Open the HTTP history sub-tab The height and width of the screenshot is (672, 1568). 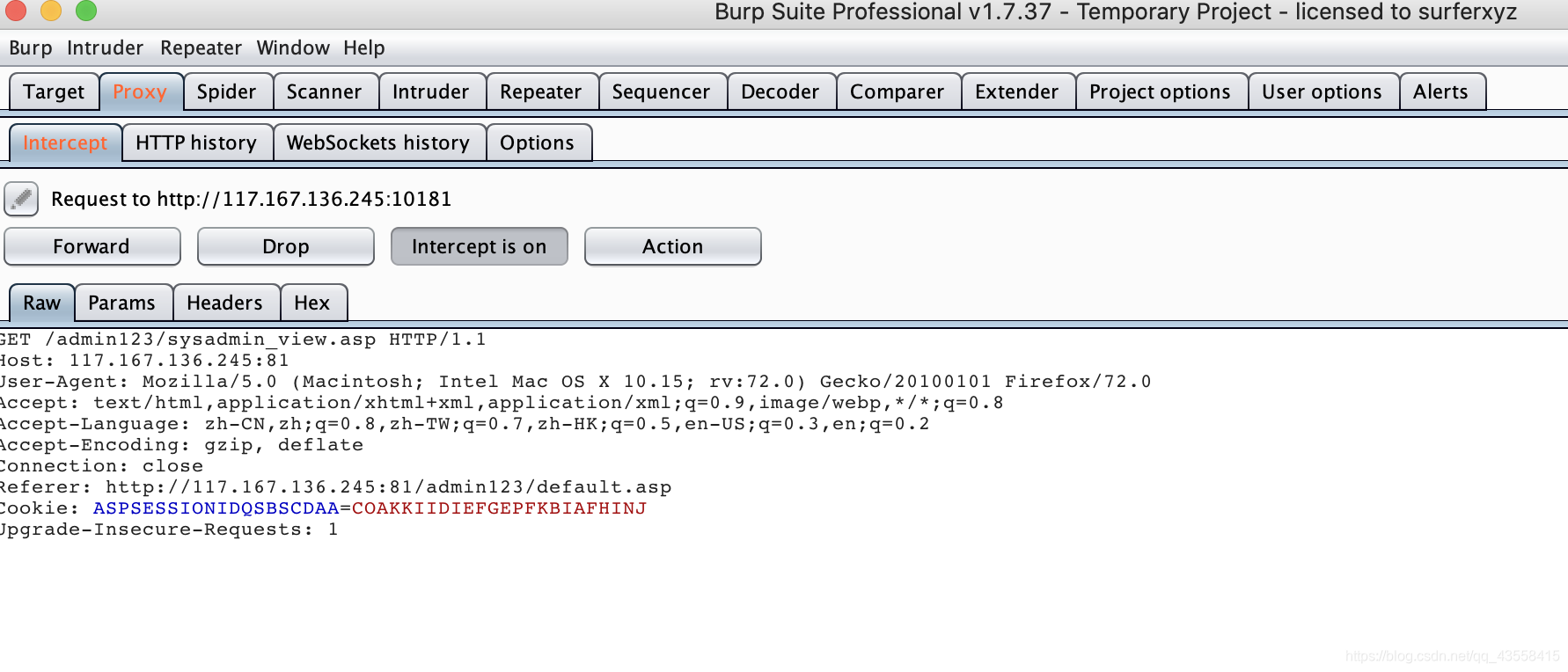[x=196, y=142]
